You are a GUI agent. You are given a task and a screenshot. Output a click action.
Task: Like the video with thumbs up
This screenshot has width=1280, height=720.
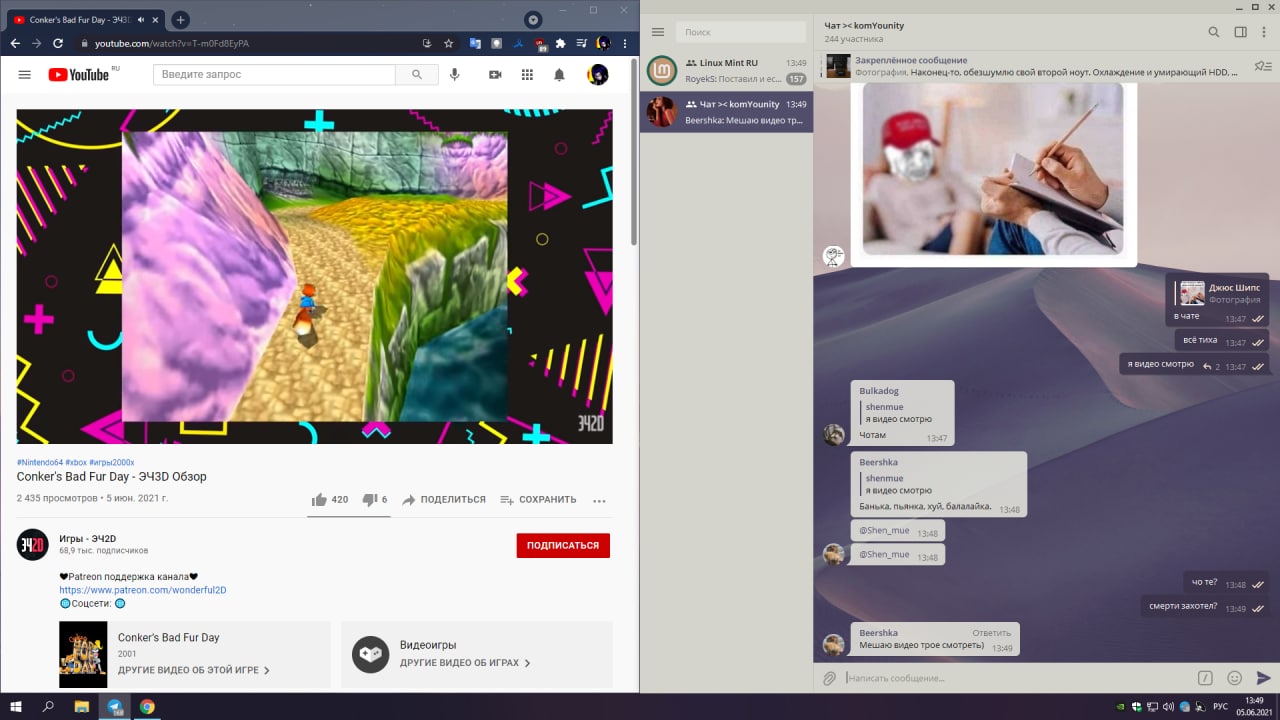[330, 500]
